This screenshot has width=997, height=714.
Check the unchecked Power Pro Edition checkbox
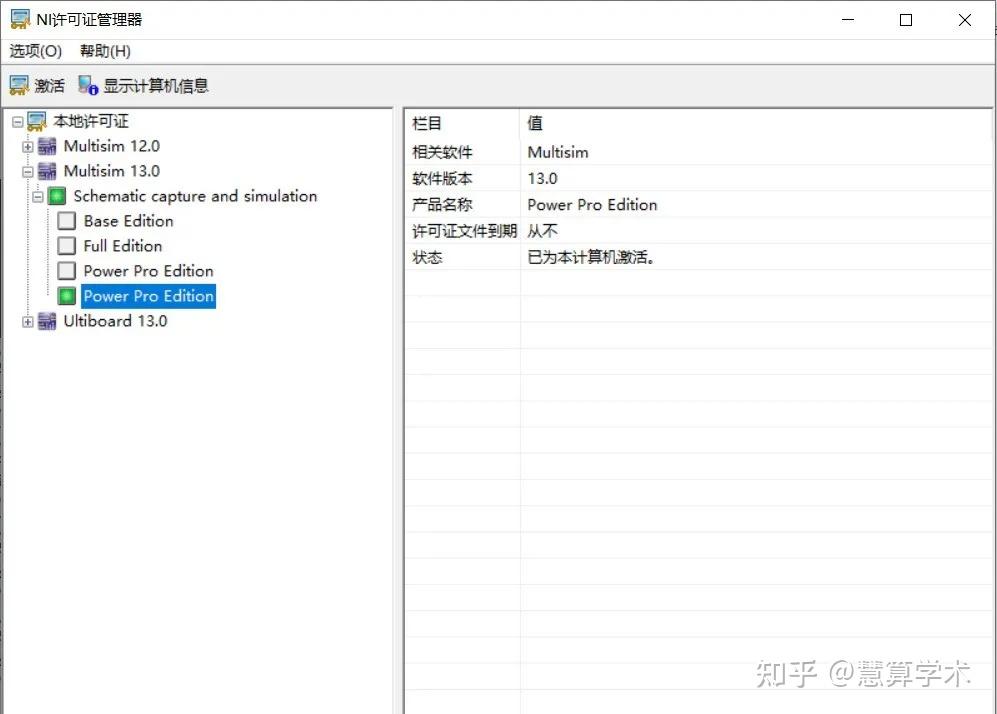point(66,270)
